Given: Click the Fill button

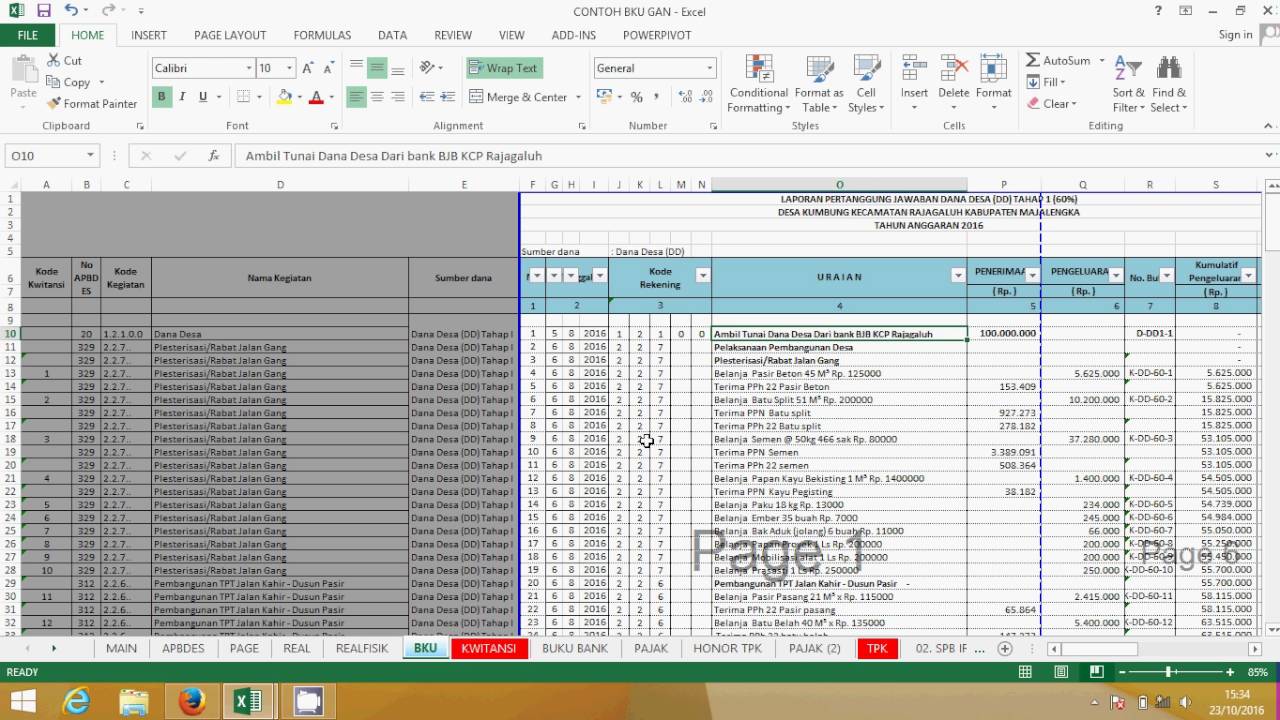Looking at the screenshot, I should (x=1046, y=82).
